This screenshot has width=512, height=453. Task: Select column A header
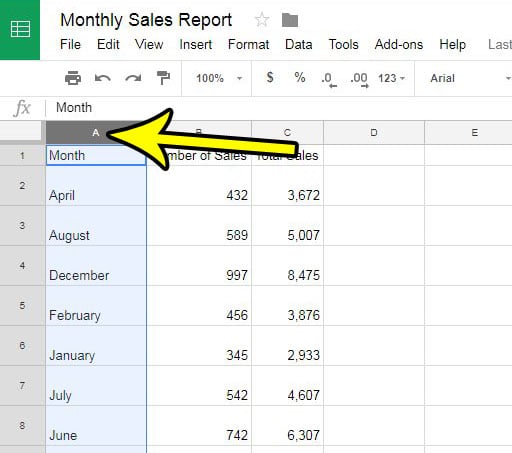pyautogui.click(x=96, y=133)
